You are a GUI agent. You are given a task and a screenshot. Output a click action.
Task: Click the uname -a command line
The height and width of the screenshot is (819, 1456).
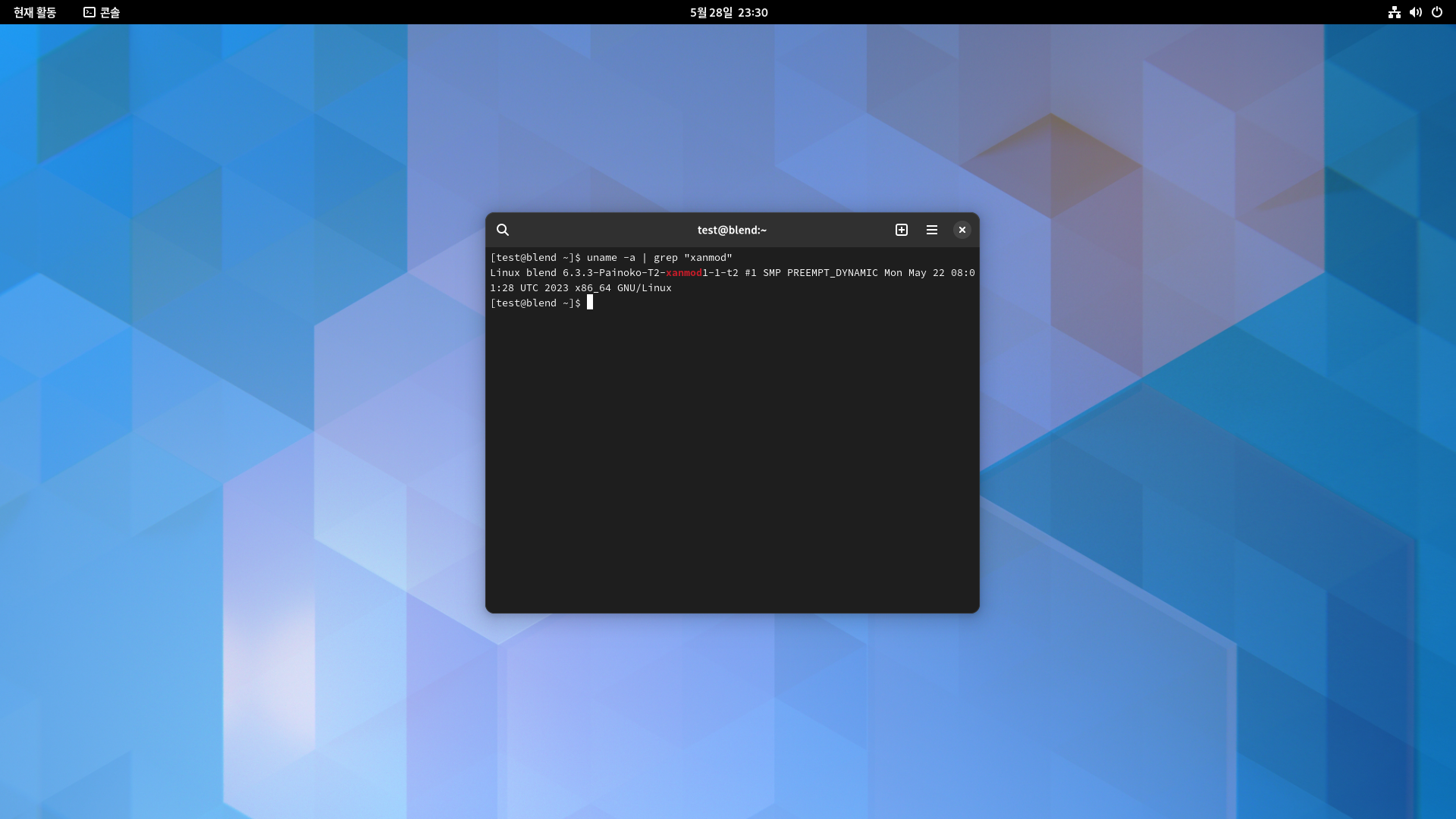[x=658, y=258]
